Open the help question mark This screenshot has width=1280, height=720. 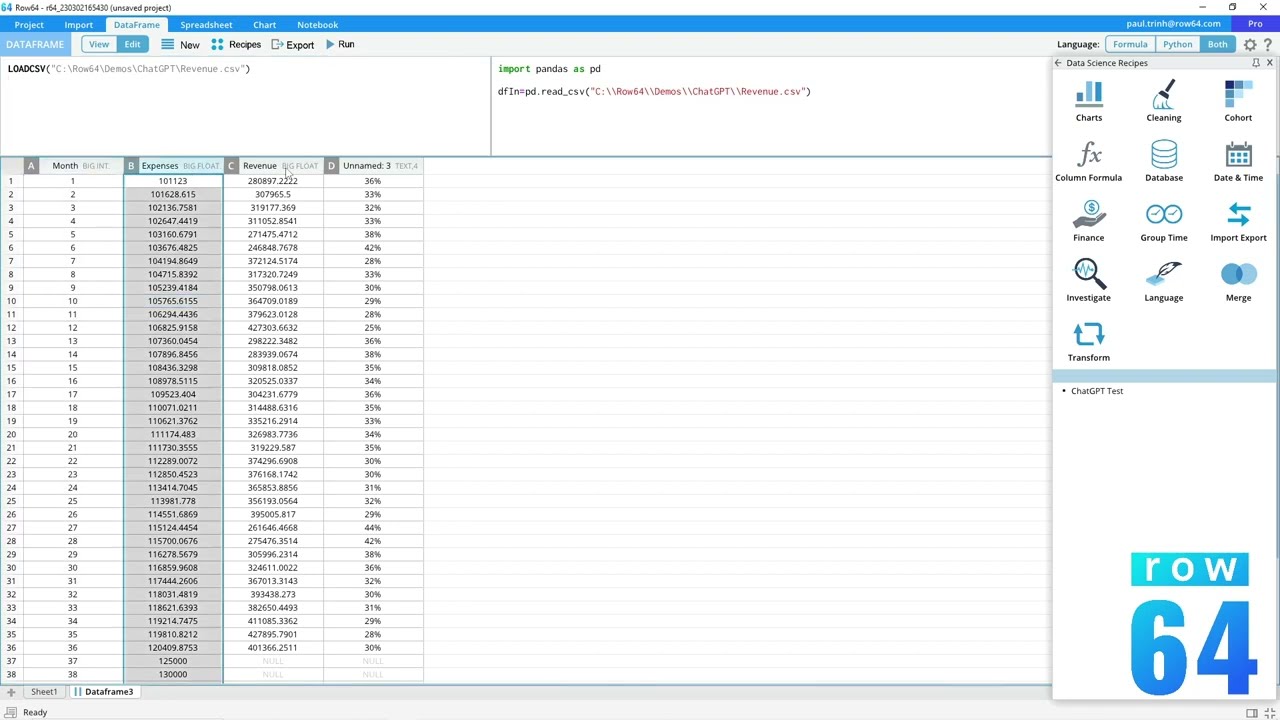(1270, 44)
